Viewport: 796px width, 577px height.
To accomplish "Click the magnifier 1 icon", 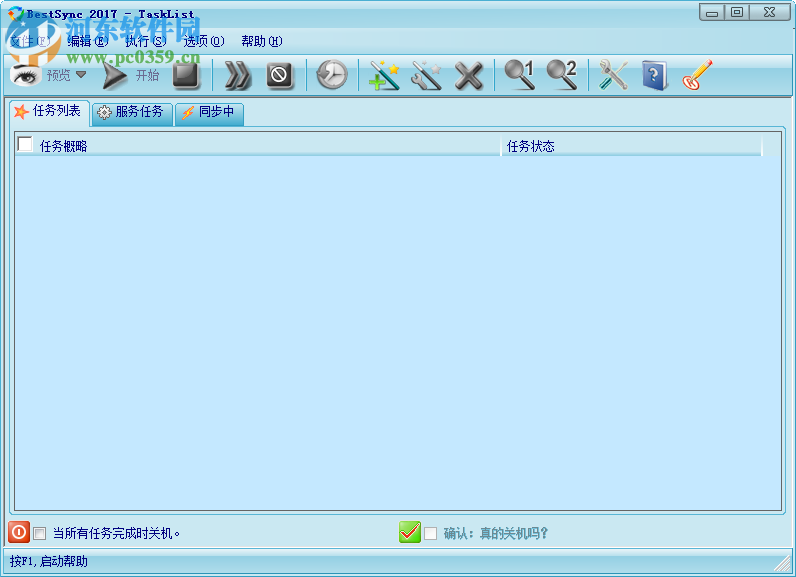I will click(519, 75).
